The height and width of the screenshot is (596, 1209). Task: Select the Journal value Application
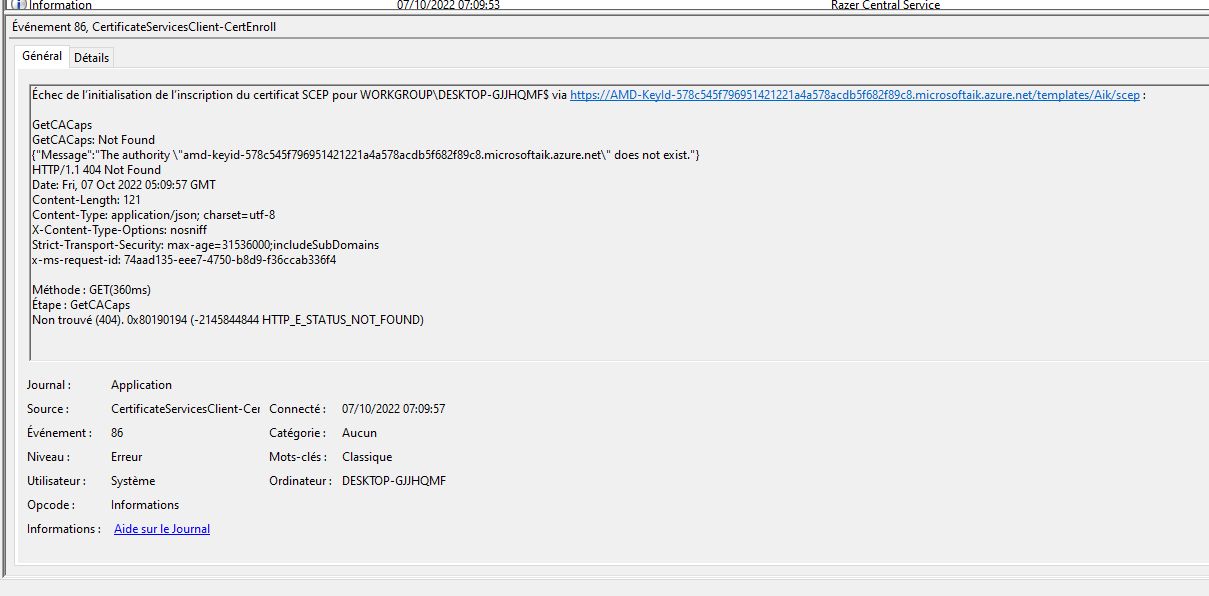click(141, 384)
